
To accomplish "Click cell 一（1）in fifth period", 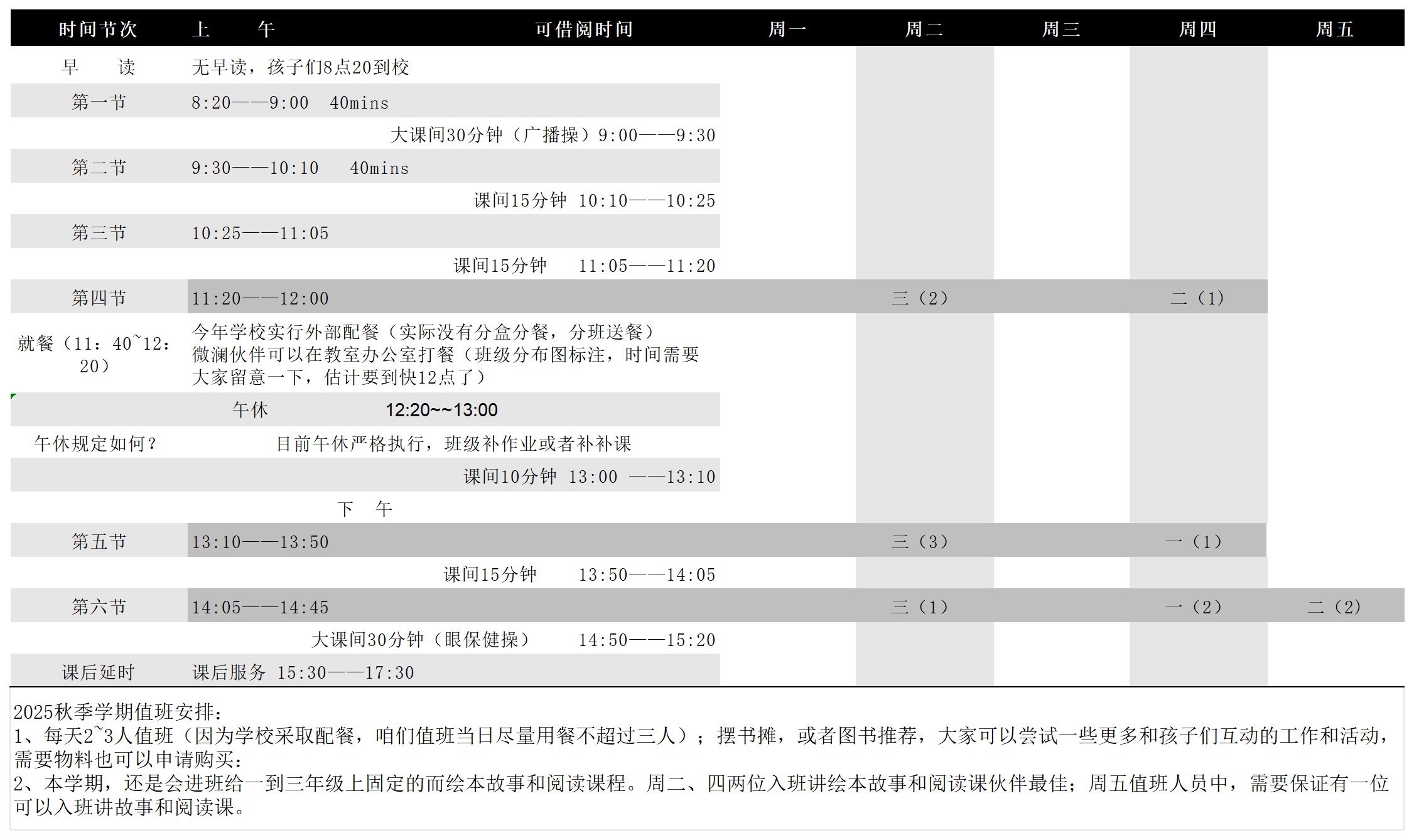I will click(1195, 541).
